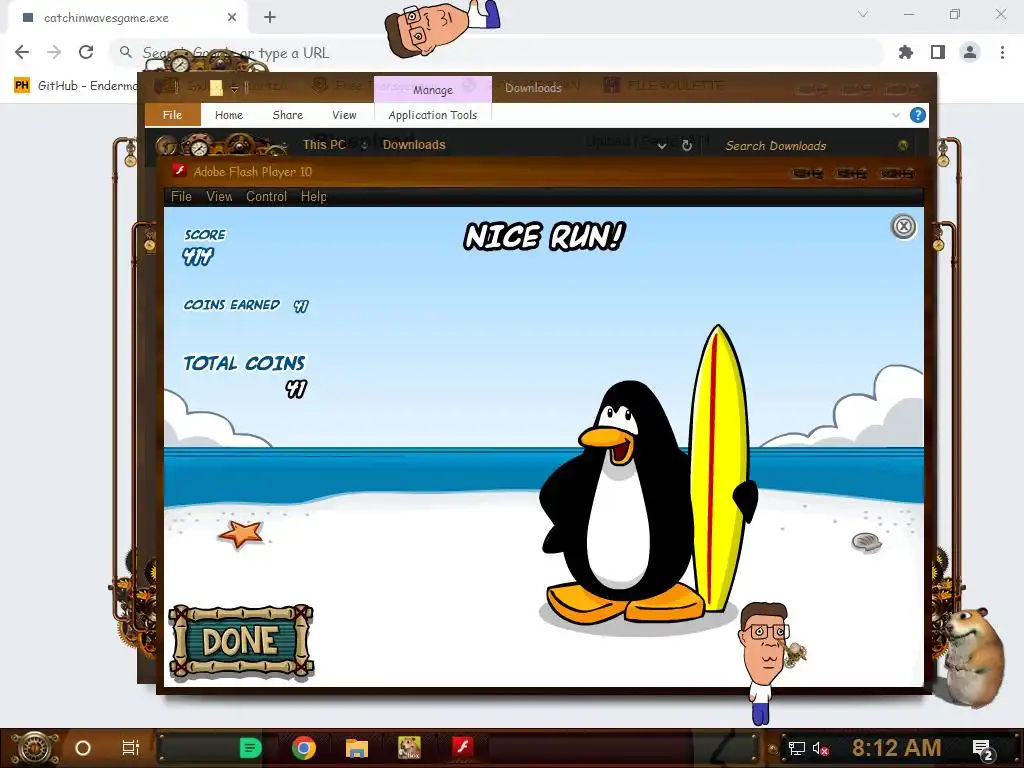This screenshot has width=1024, height=768.
Task: Click This PC in the address bar
Action: (x=324, y=144)
